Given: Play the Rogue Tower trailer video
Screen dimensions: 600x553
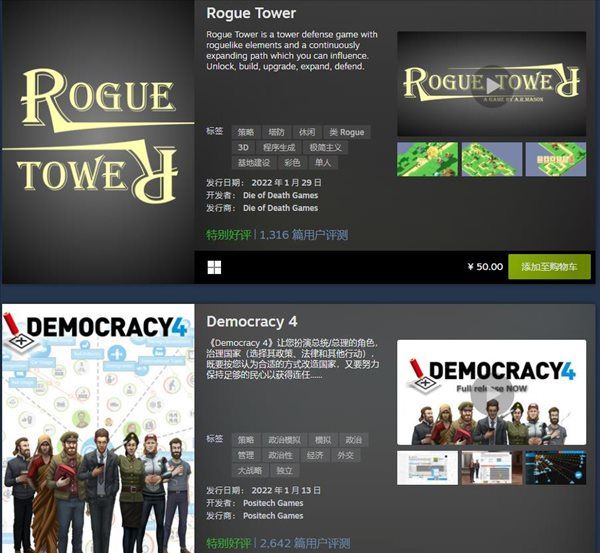Looking at the screenshot, I should pos(492,84).
